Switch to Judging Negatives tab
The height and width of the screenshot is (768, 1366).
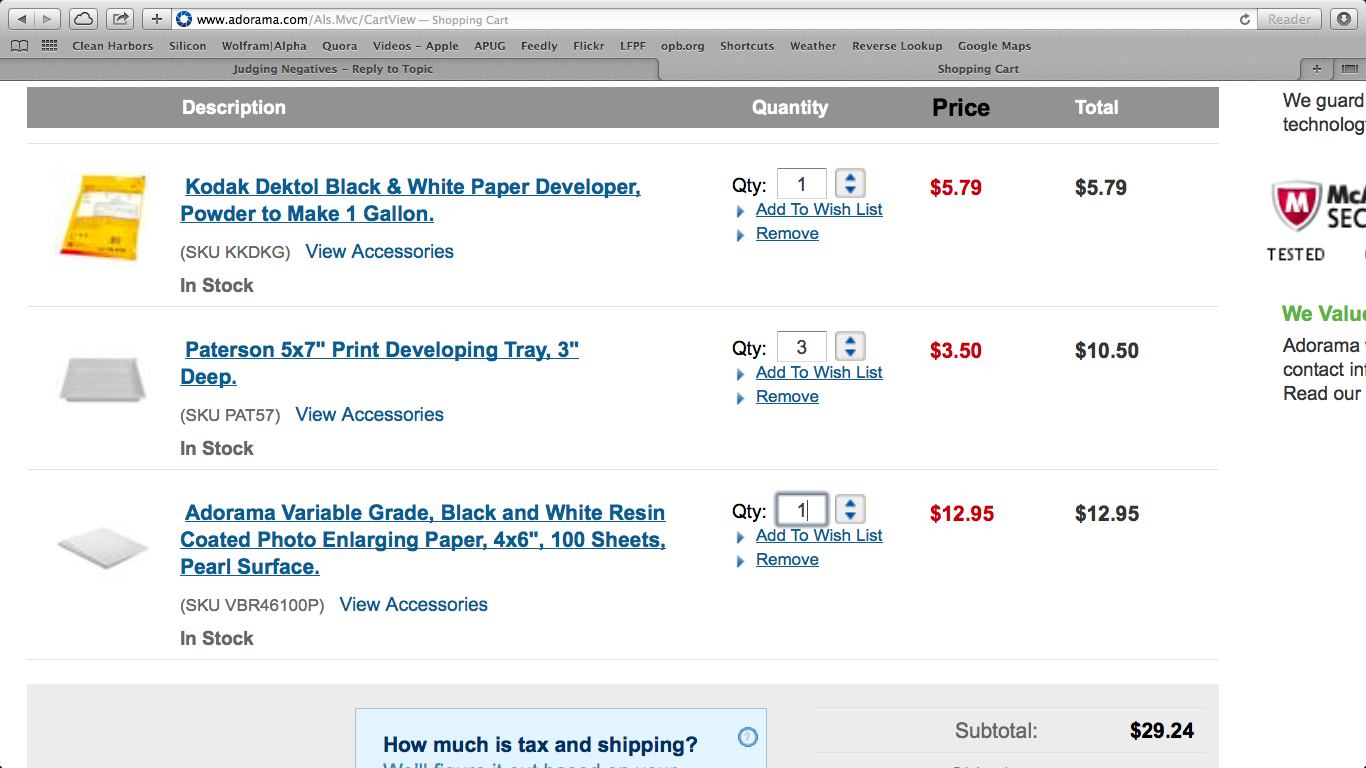(332, 69)
